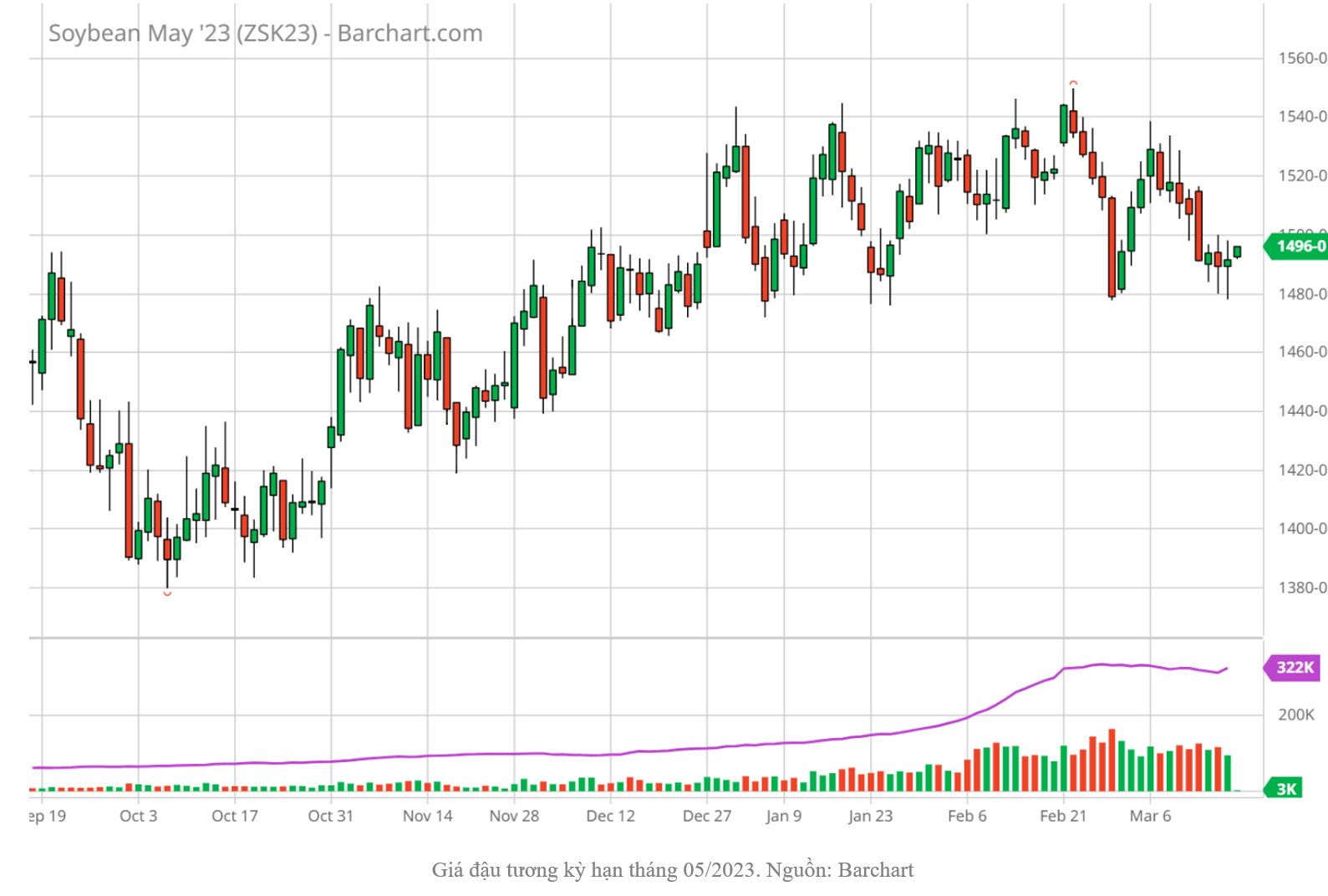Click the green 1496-0 current price badge
This screenshot has height=896, width=1328.
(x=1298, y=247)
